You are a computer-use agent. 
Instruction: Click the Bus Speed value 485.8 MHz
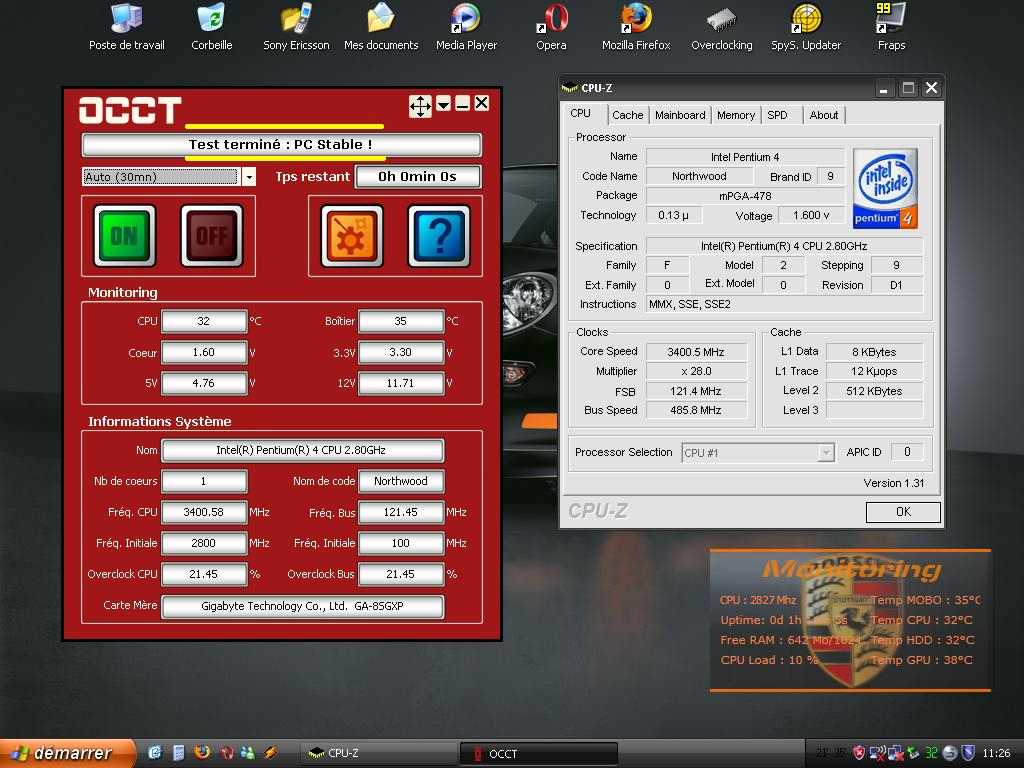pos(696,410)
